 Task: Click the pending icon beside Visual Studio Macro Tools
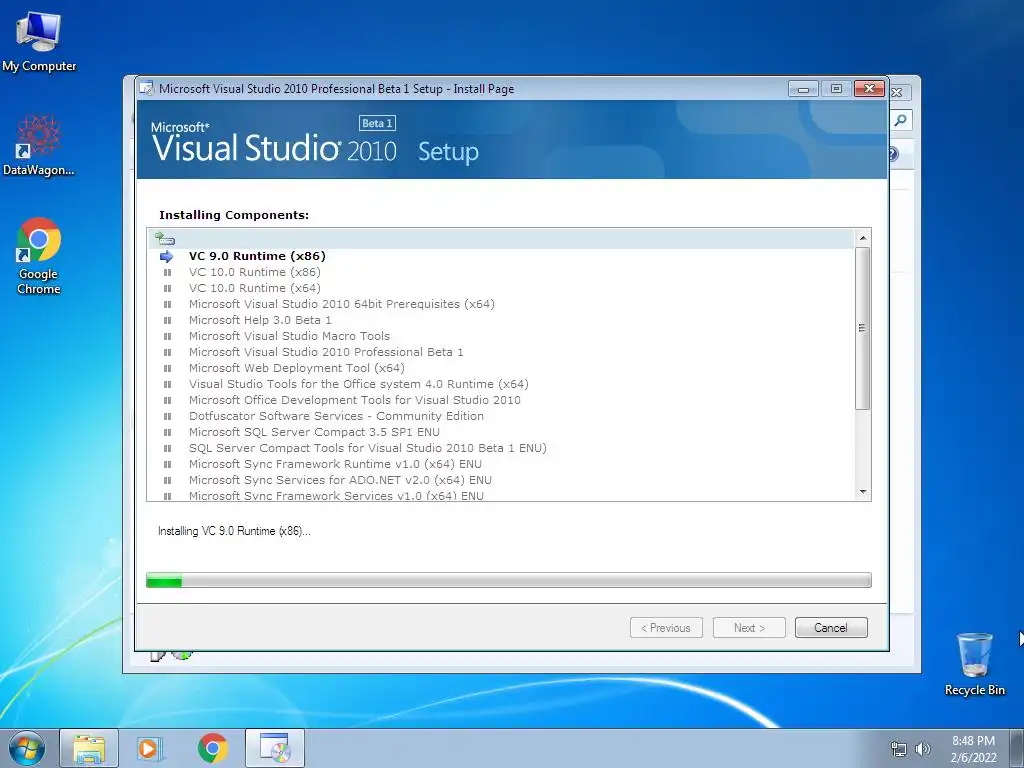[x=167, y=336]
